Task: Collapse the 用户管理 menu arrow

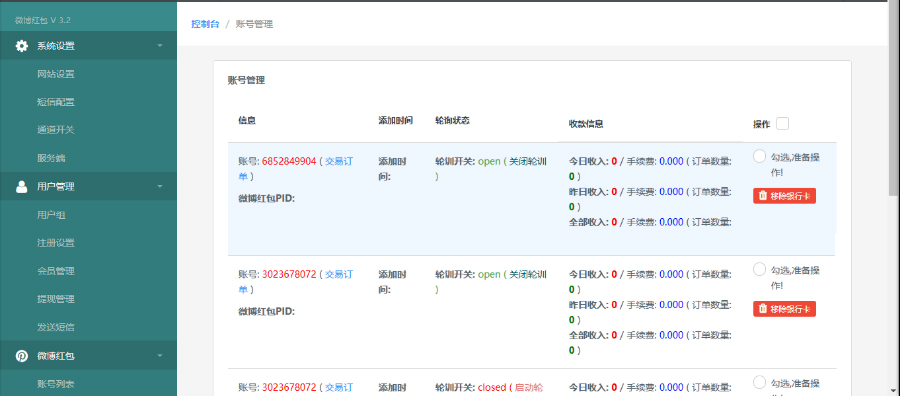Action: click(160, 187)
